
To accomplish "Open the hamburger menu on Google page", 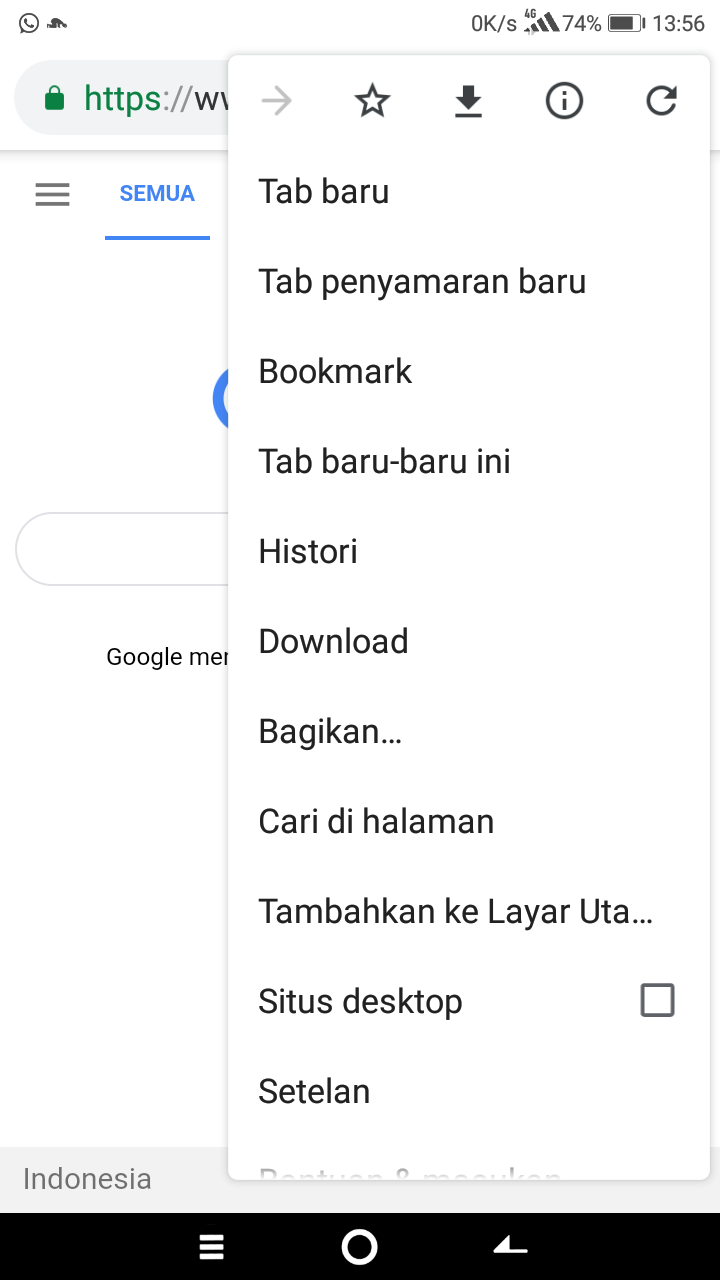I will pos(52,194).
